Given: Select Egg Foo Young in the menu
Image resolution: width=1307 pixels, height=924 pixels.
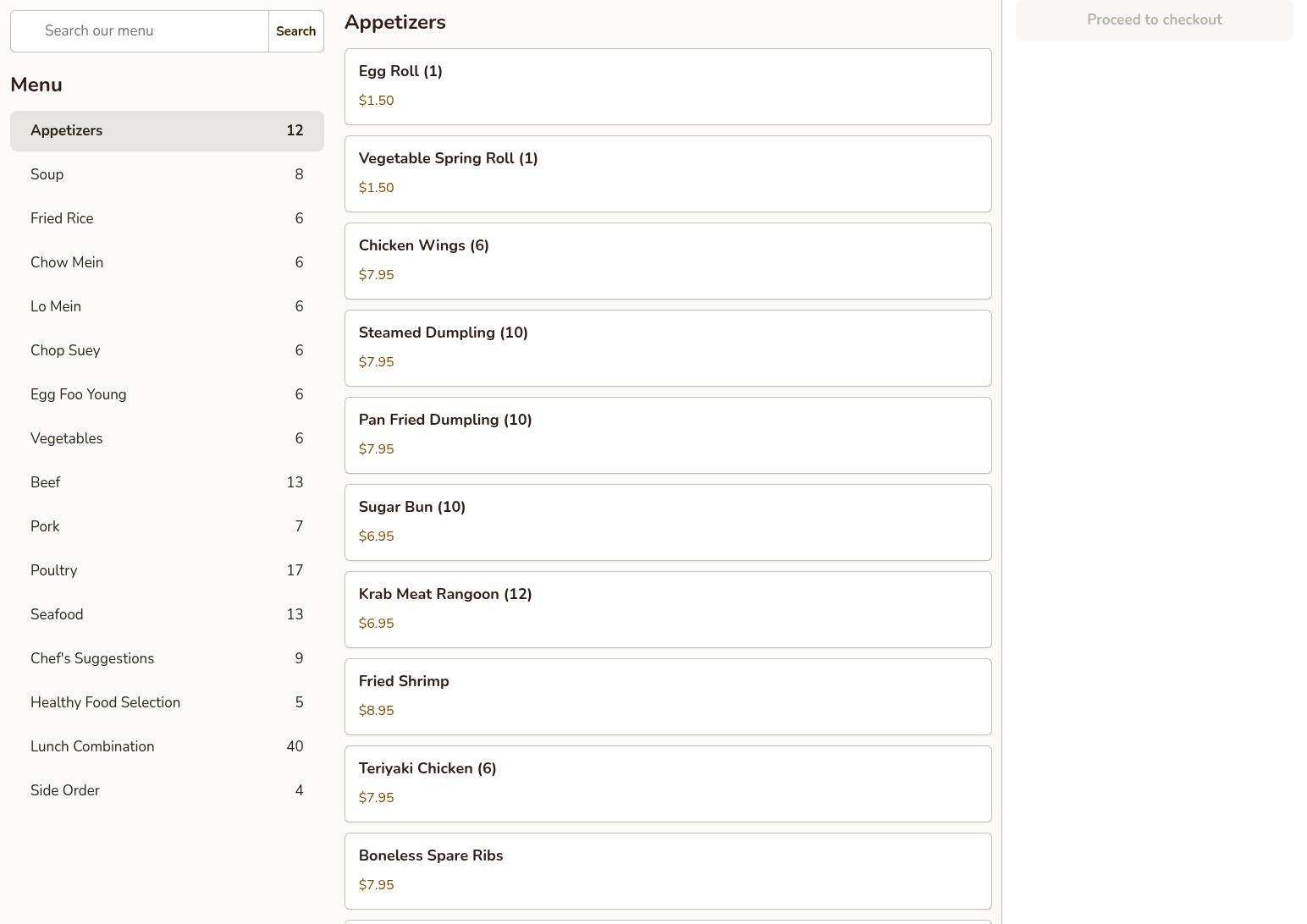Looking at the screenshot, I should [167, 395].
